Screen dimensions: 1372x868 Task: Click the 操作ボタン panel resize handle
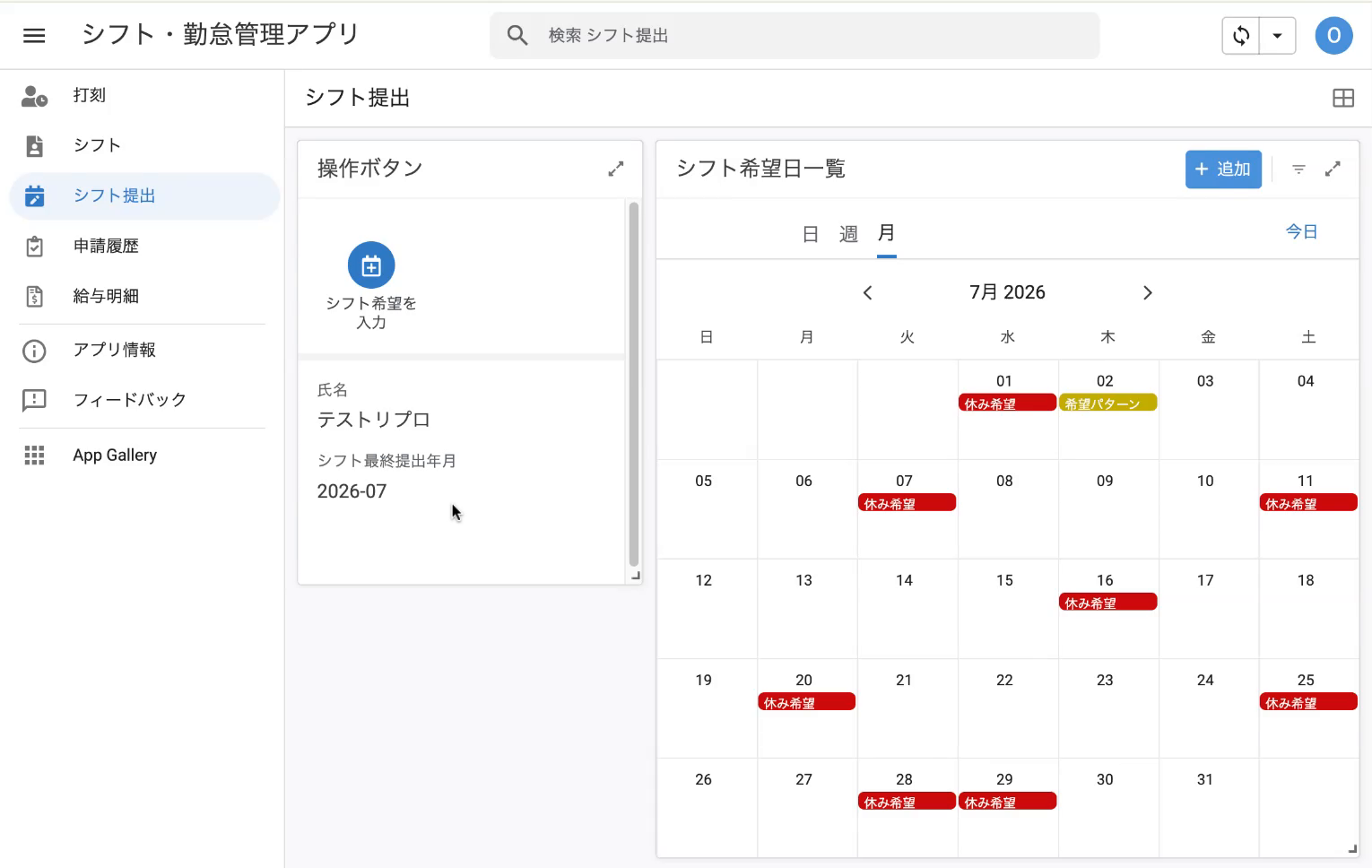636,577
